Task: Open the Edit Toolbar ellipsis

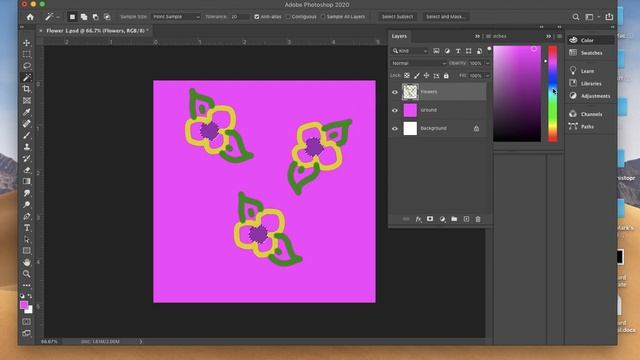Action: (27, 285)
